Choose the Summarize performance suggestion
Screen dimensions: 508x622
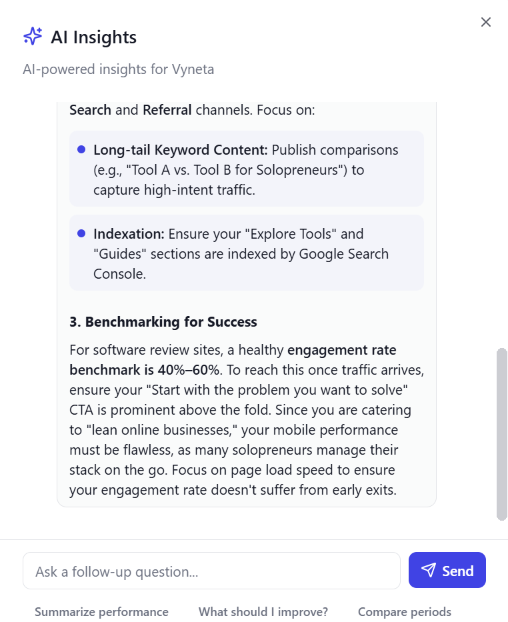tap(102, 612)
